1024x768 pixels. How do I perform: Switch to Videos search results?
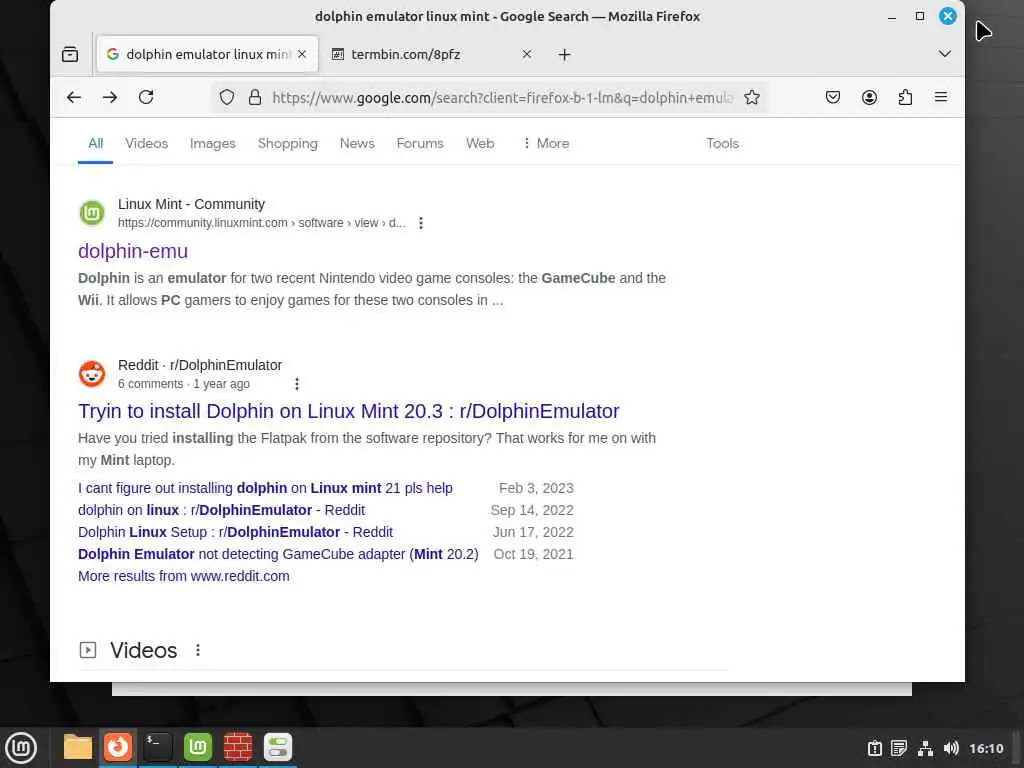pos(146,143)
